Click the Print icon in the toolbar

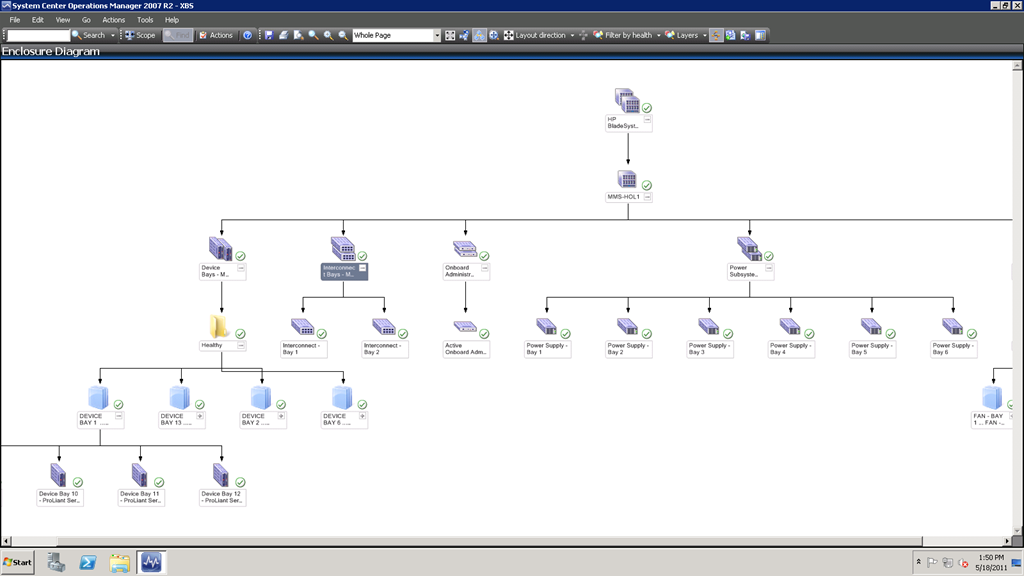pyautogui.click(x=284, y=35)
